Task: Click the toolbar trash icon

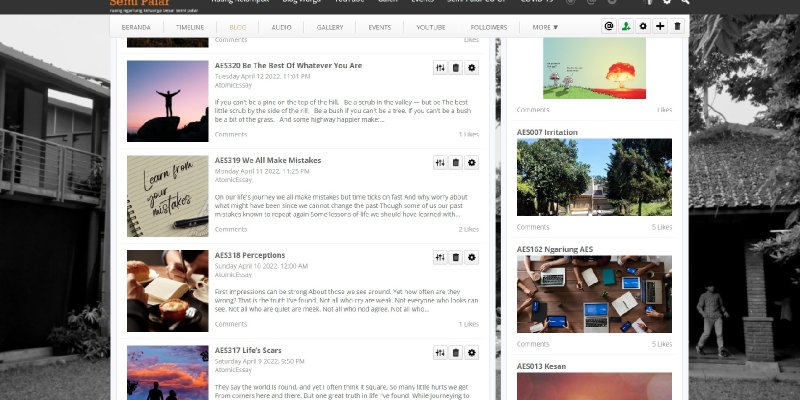Action: point(677,26)
